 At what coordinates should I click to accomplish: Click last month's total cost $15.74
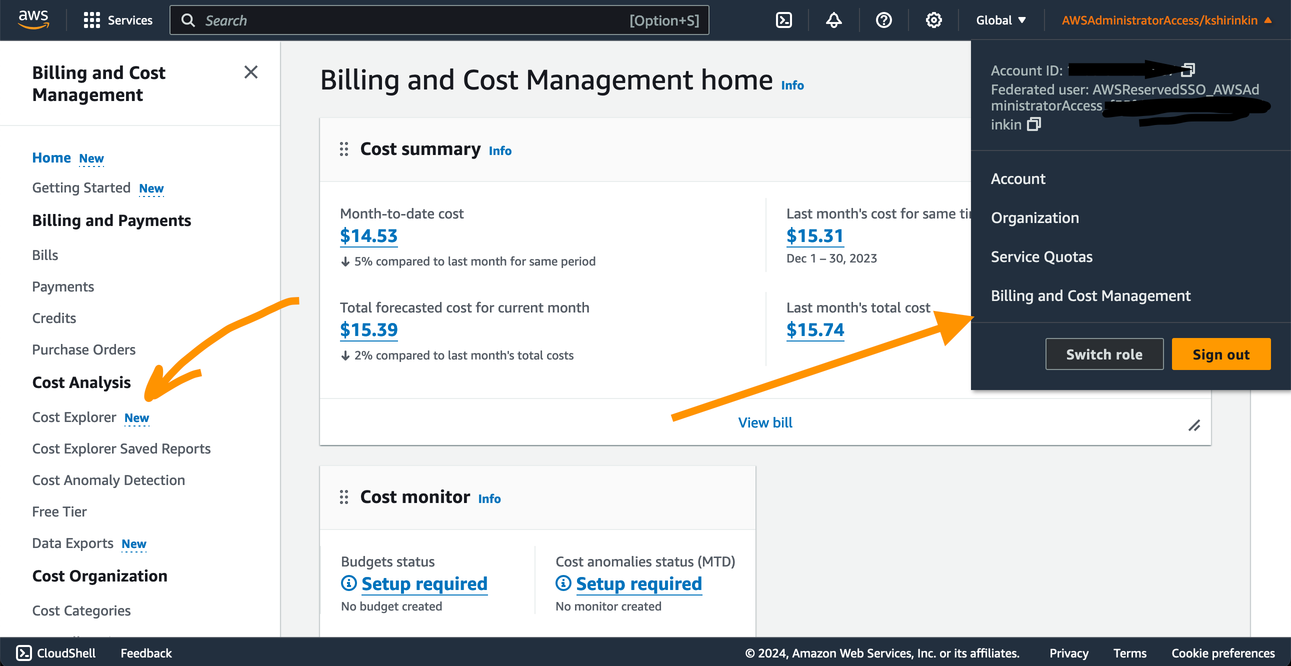tap(815, 330)
